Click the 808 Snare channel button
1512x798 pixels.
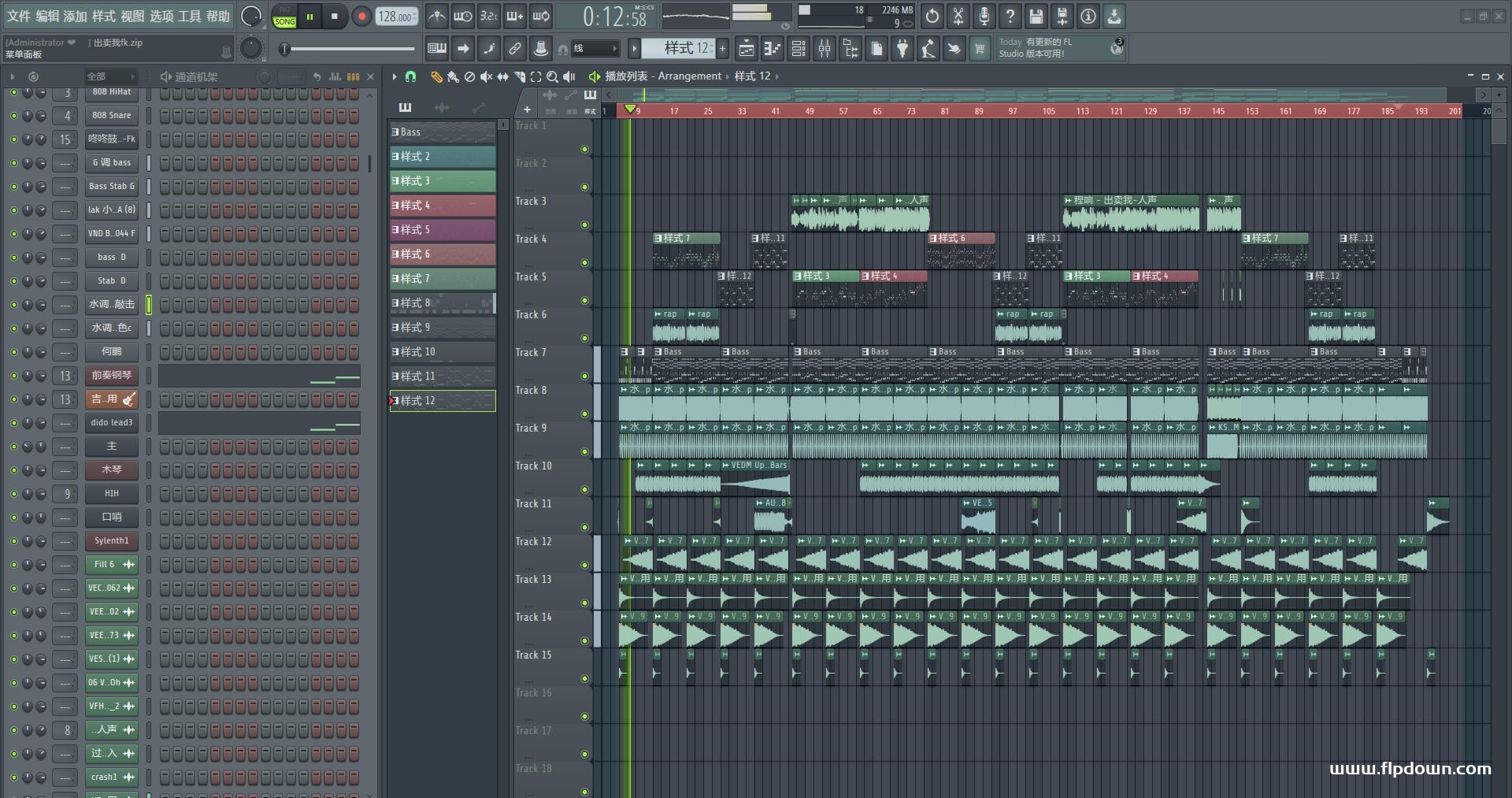(111, 116)
